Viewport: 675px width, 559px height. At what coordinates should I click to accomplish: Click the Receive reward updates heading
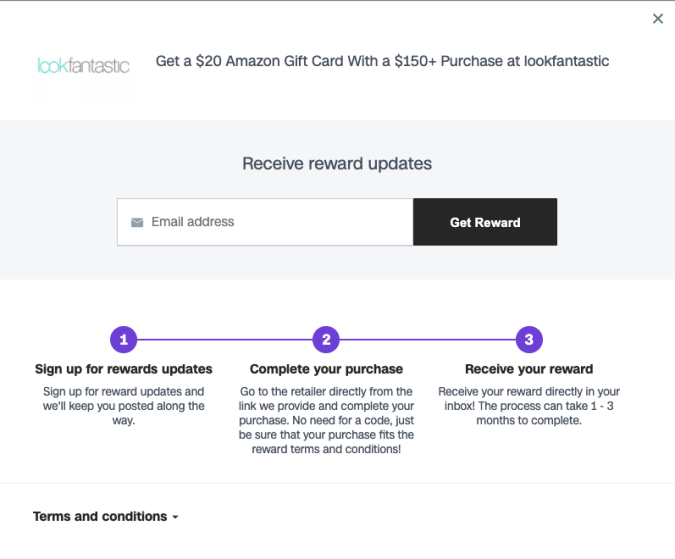pyautogui.click(x=337, y=163)
